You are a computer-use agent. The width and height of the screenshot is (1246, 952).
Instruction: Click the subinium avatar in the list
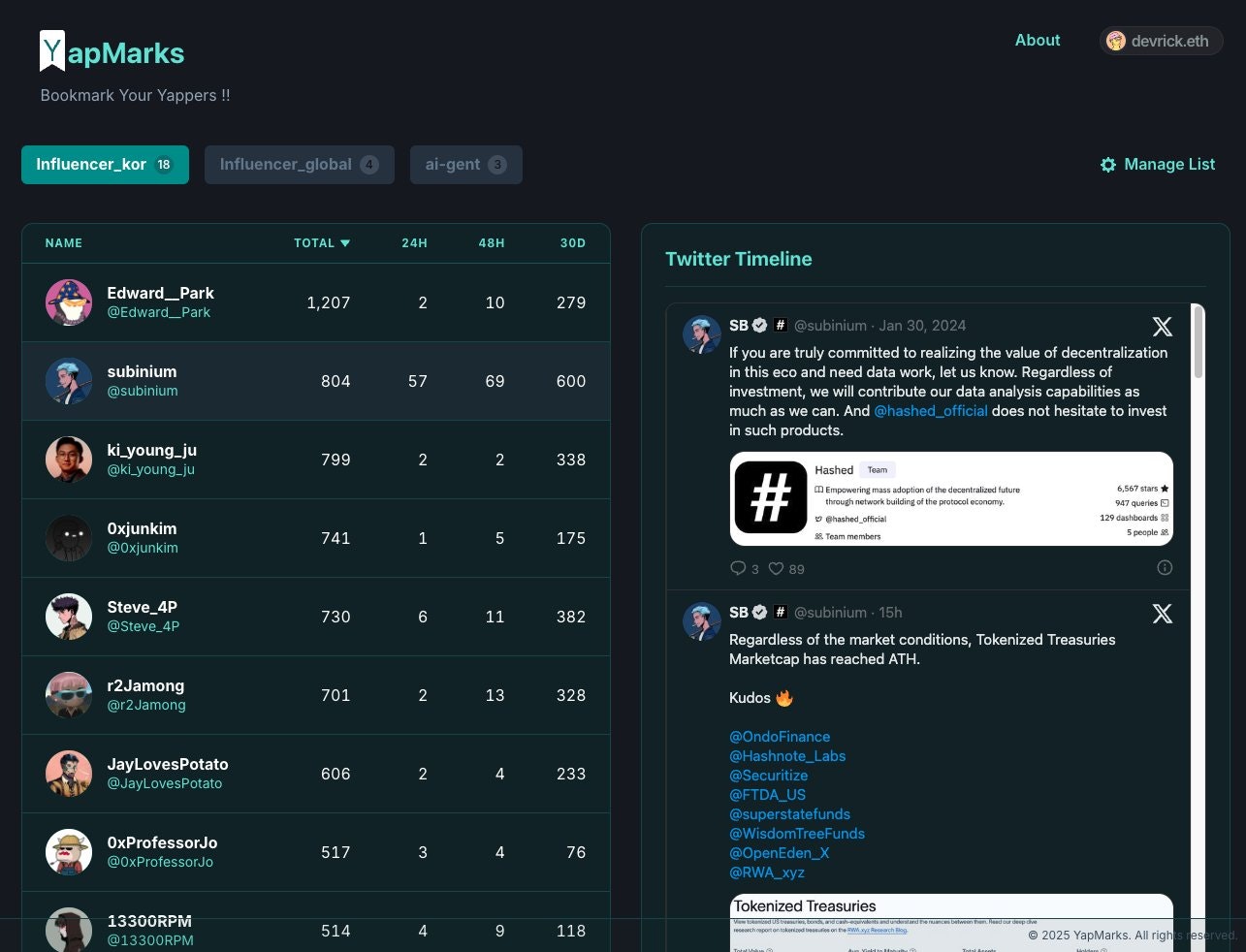point(69,381)
